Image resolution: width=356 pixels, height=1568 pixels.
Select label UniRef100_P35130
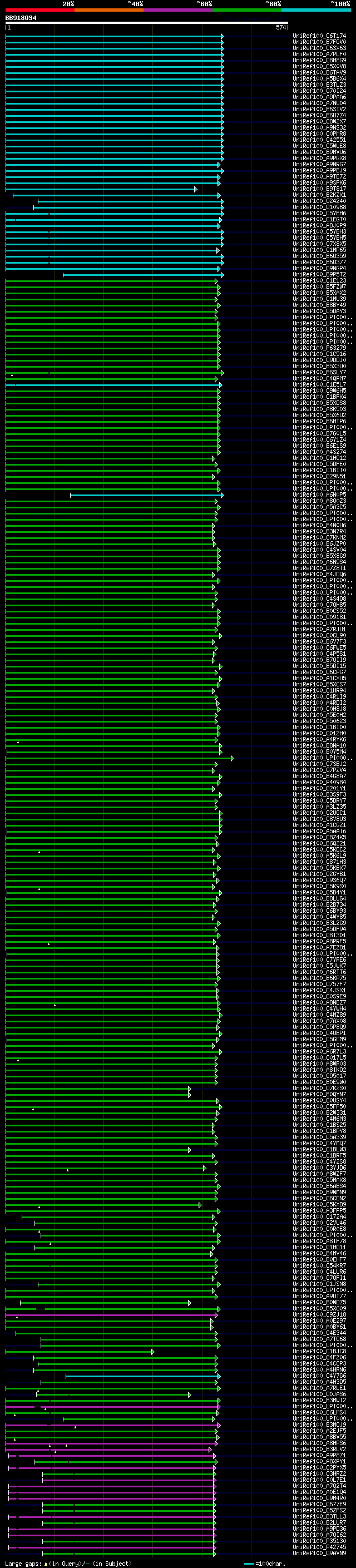click(x=319, y=1541)
